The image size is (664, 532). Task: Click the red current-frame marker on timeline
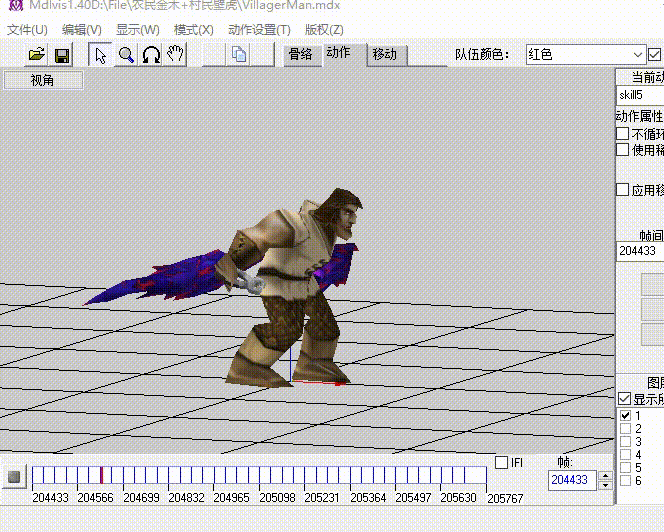click(x=102, y=475)
